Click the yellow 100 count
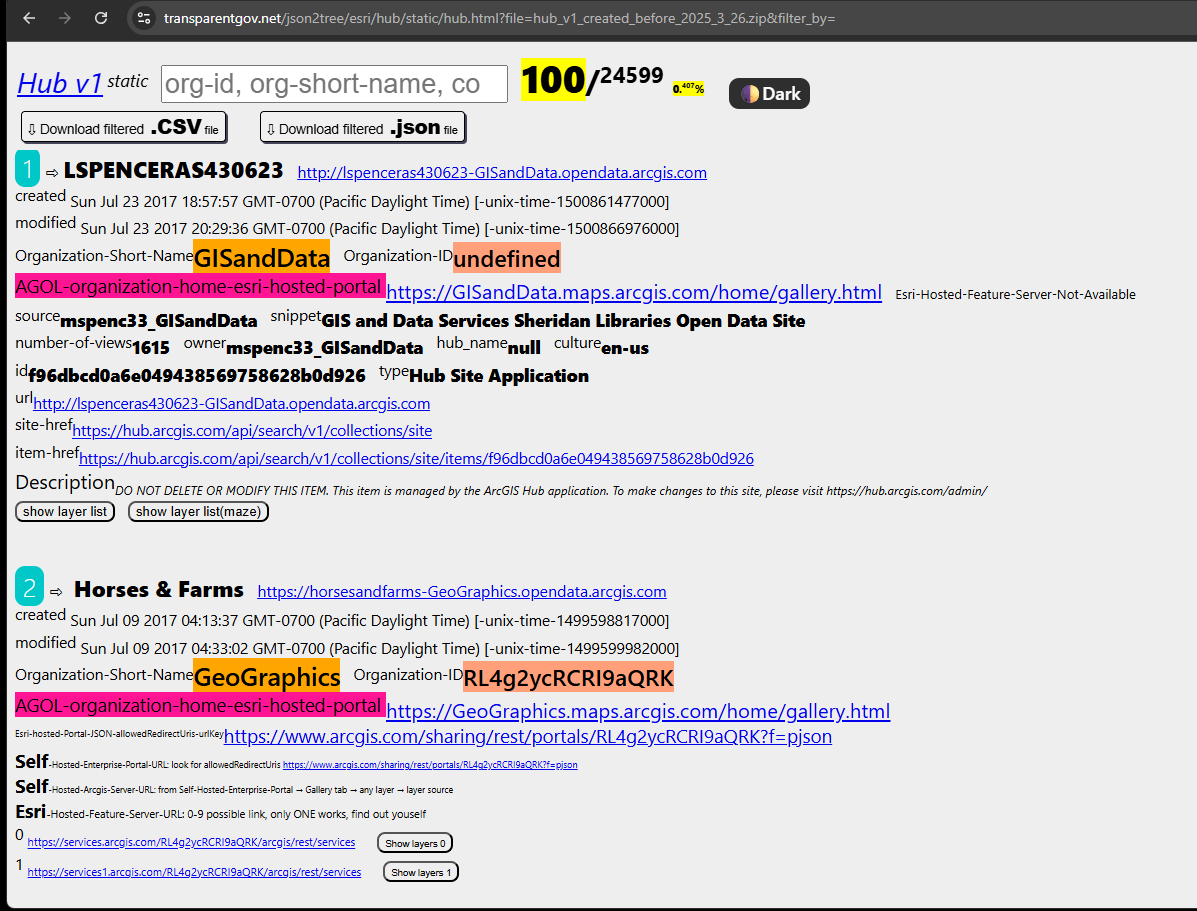Image resolution: width=1197 pixels, height=911 pixels. (553, 79)
